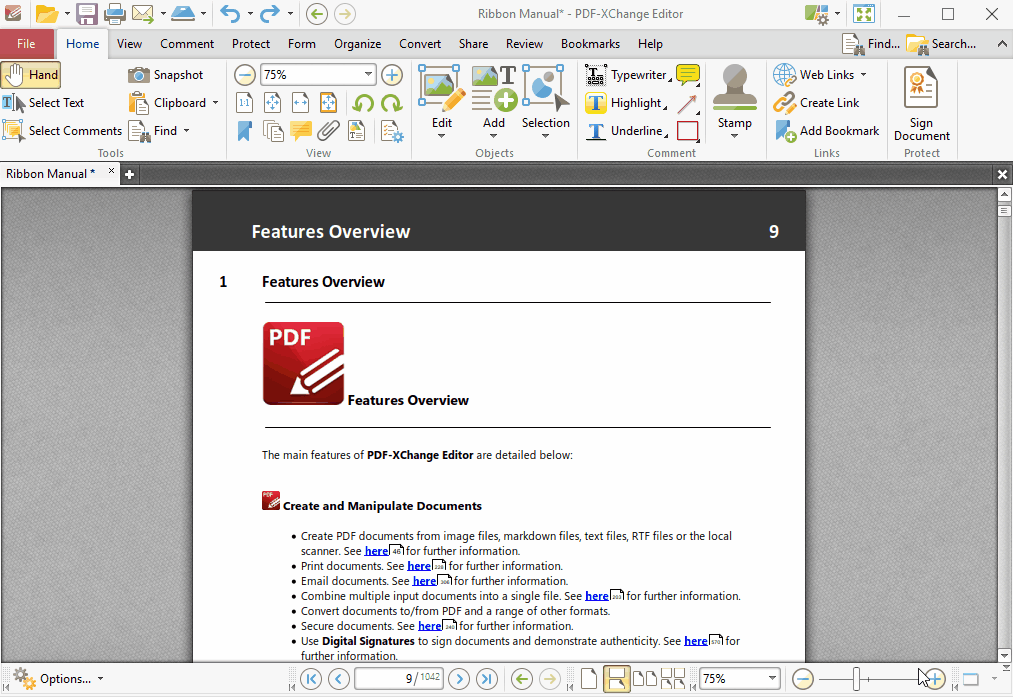The width and height of the screenshot is (1013, 697).
Task: Select the Highlight text tool
Action: tap(625, 103)
